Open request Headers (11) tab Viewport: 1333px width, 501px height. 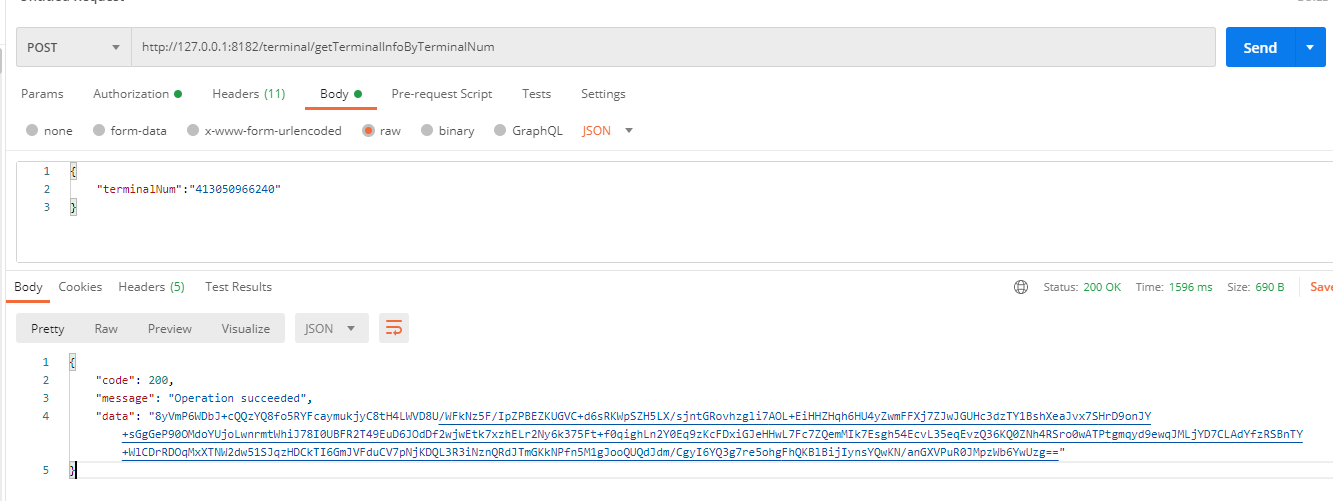pyautogui.click(x=248, y=94)
